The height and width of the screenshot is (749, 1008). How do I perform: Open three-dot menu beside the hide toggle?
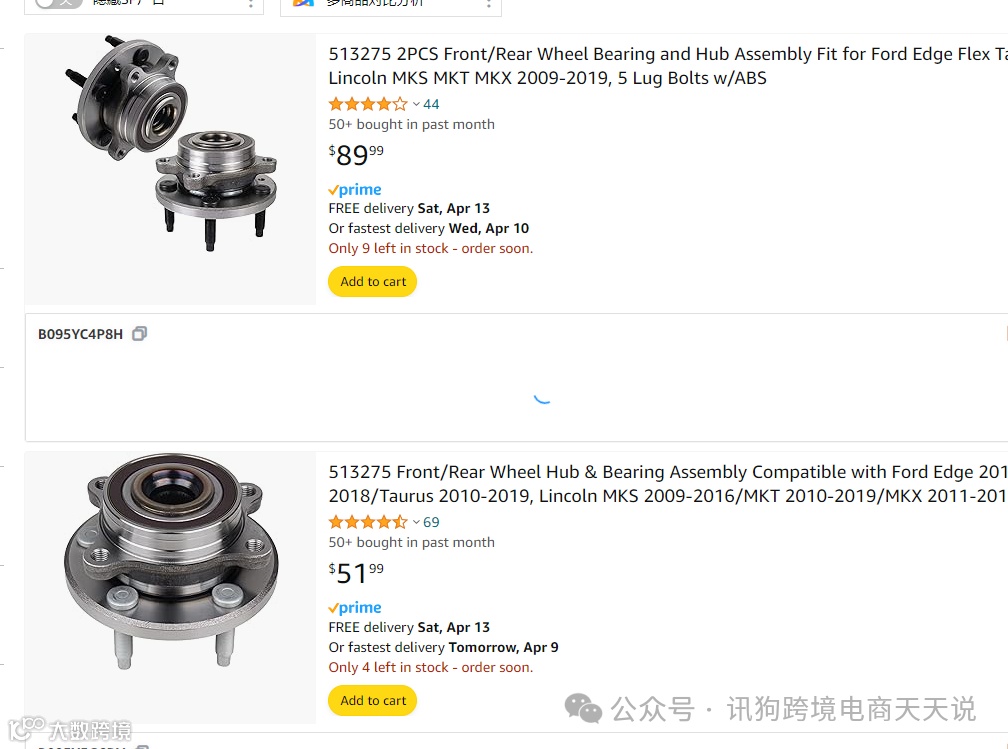[251, 4]
